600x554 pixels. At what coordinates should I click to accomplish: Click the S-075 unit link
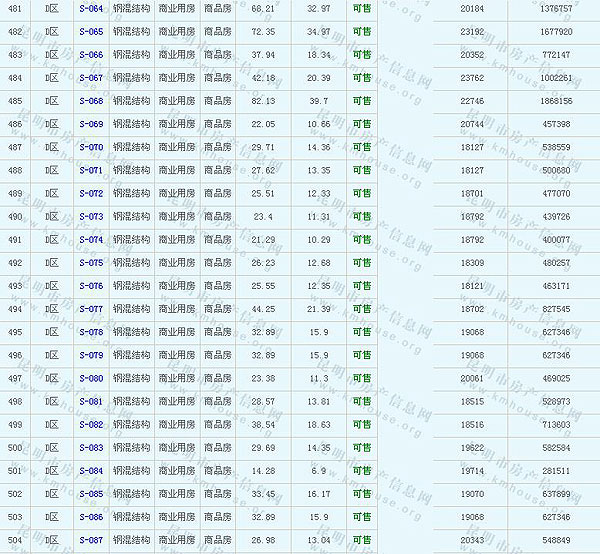[90, 263]
